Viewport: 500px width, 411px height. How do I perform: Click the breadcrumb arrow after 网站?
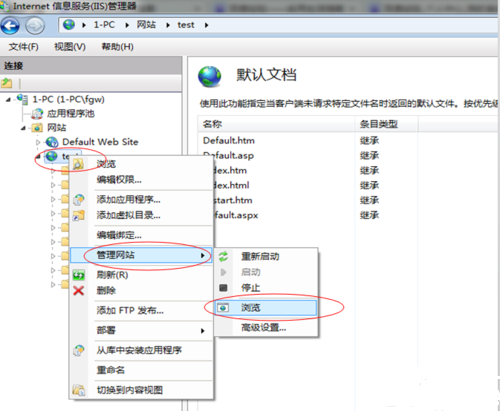point(168,25)
